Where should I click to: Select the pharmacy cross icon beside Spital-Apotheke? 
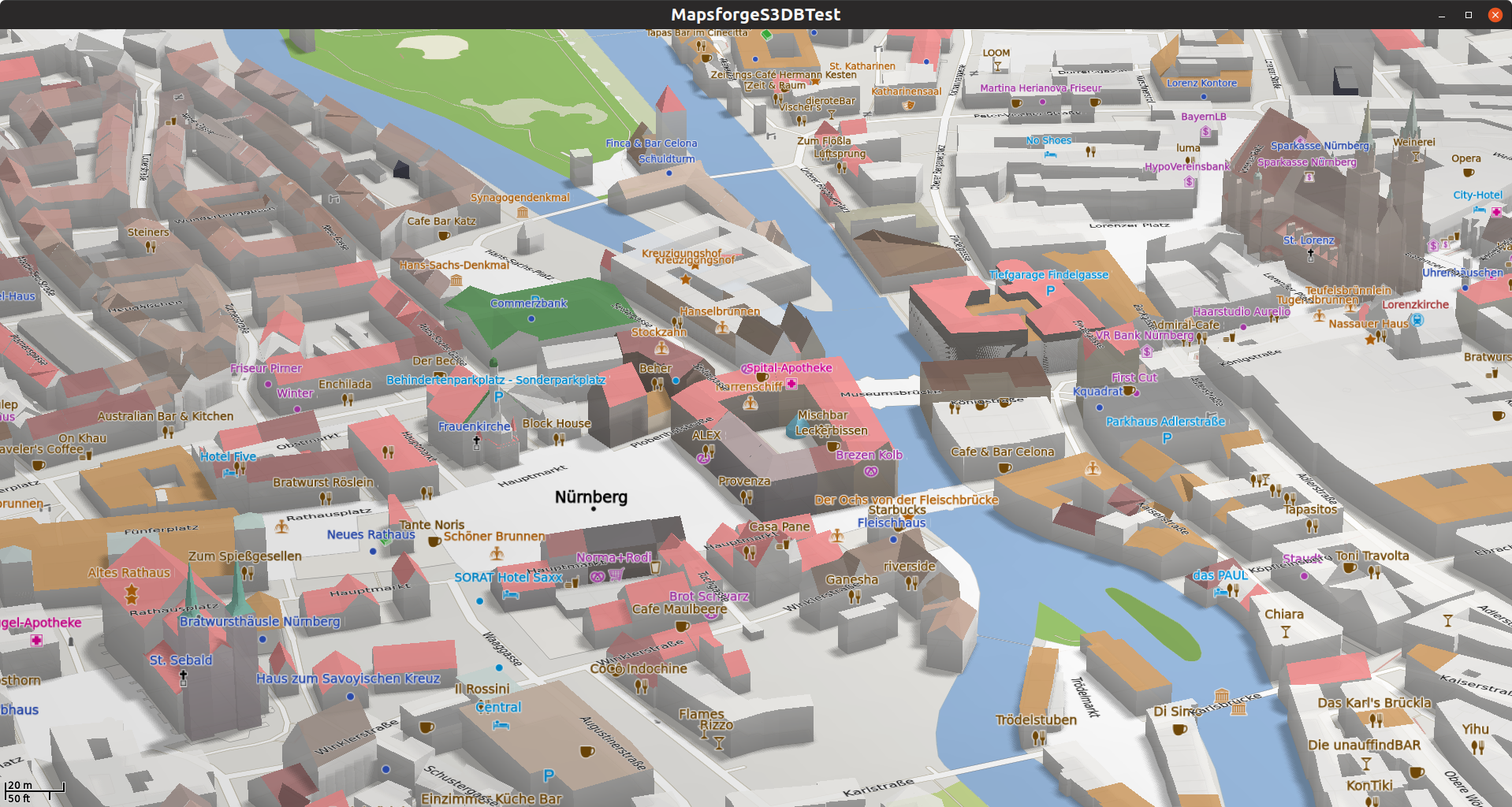[791, 384]
